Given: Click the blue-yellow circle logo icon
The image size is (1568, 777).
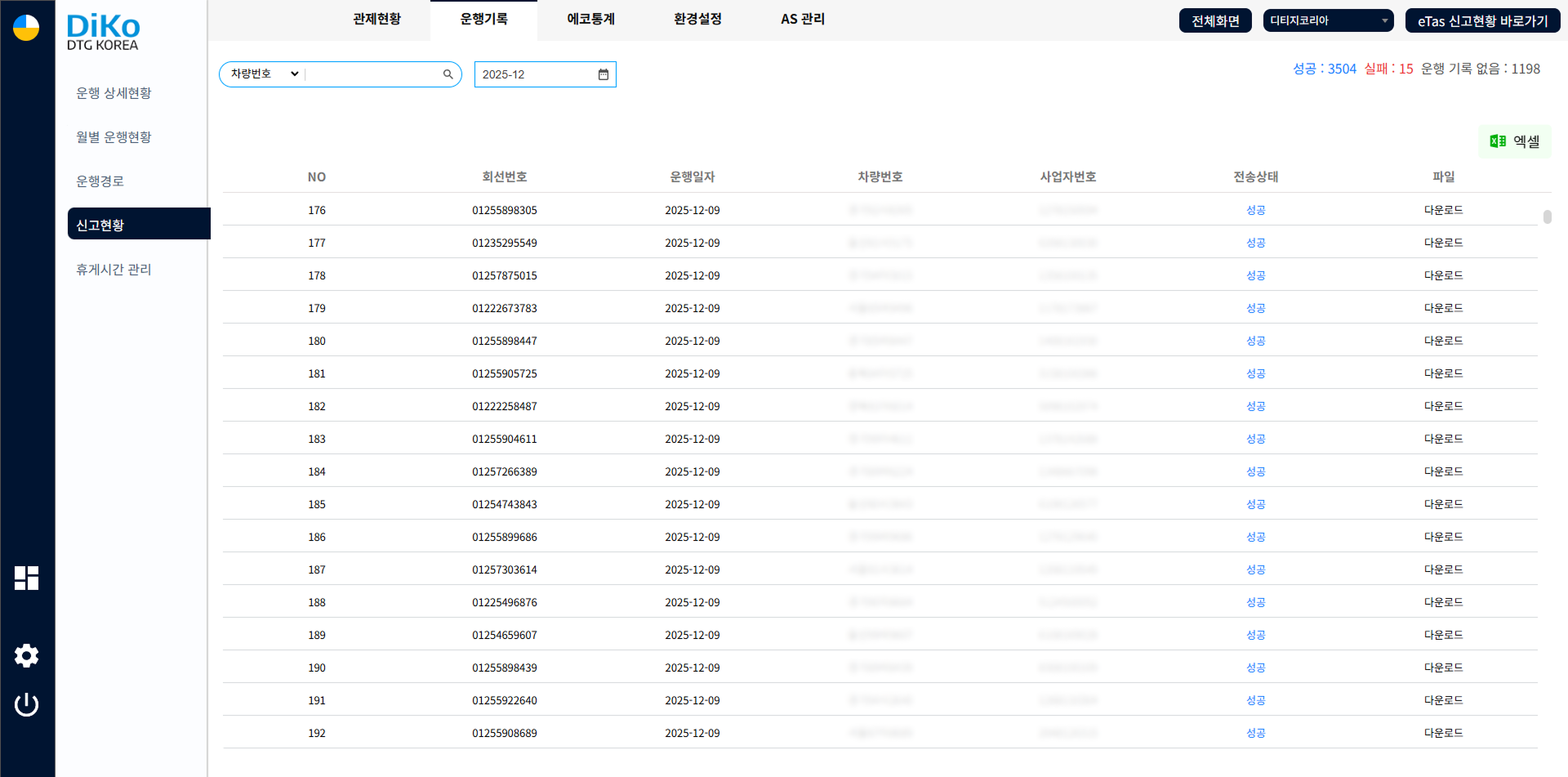Looking at the screenshot, I should tap(26, 27).
